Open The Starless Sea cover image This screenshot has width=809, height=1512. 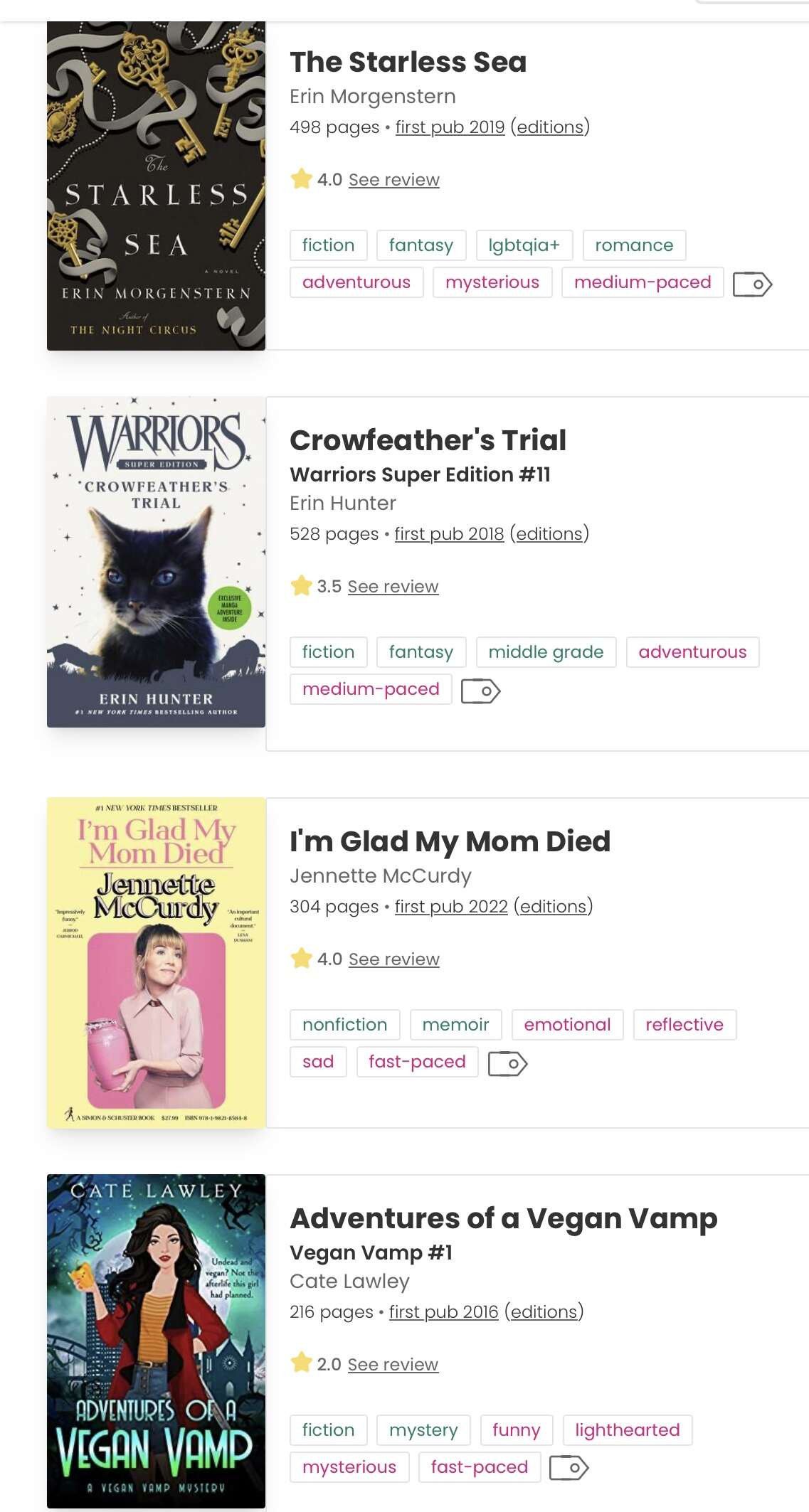(x=156, y=186)
